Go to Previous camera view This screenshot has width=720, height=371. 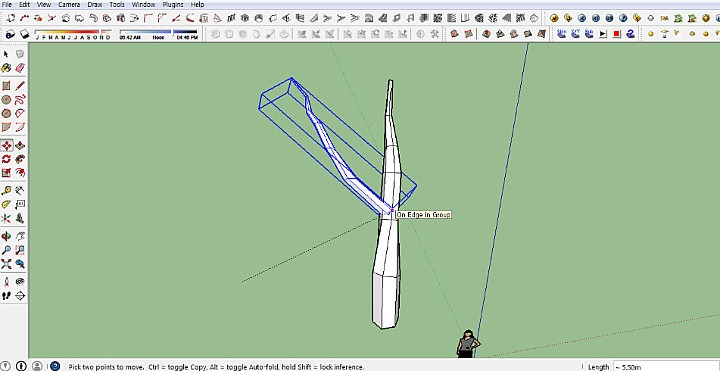pyautogui.click(x=20, y=264)
